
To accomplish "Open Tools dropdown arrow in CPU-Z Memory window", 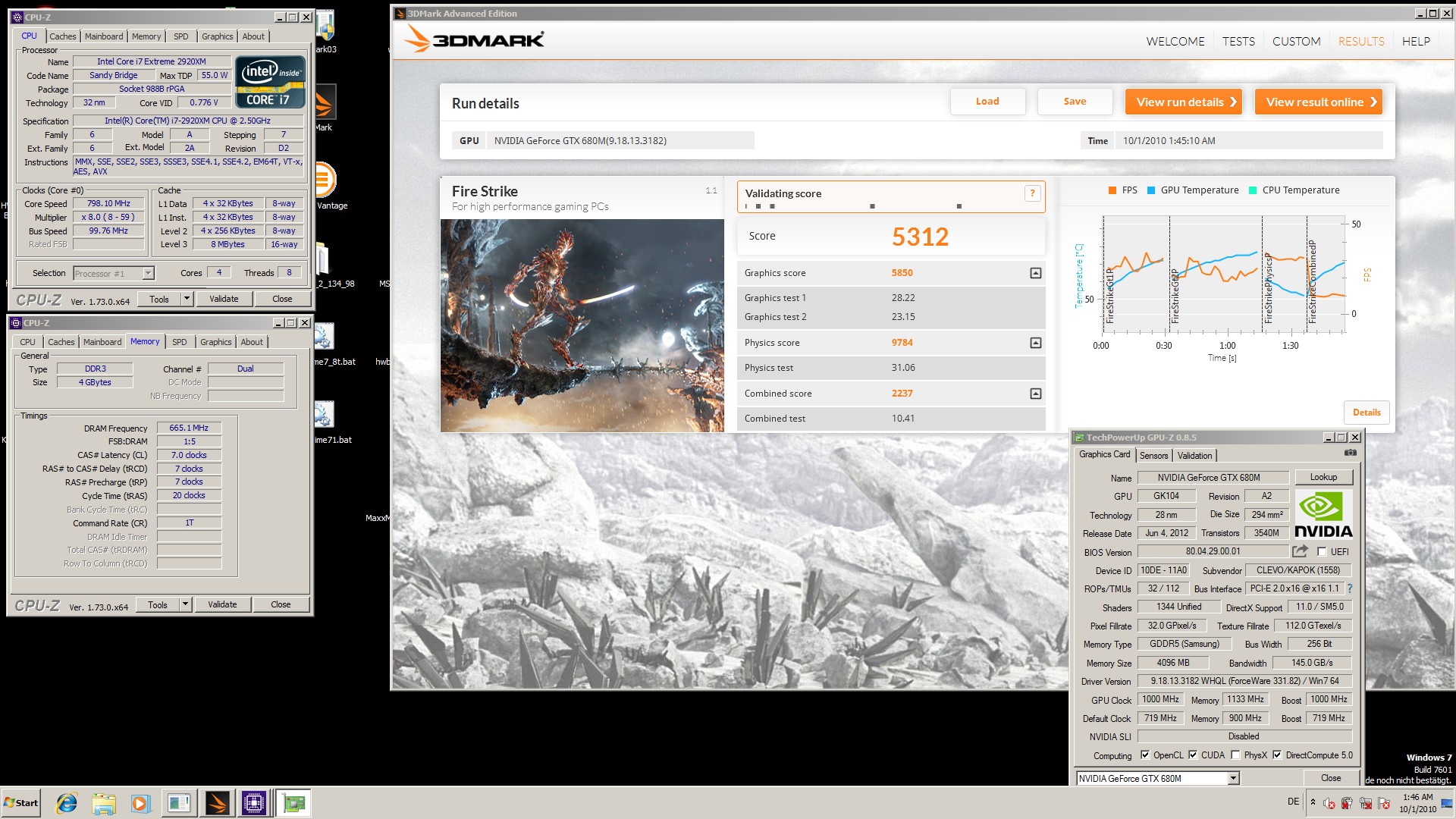I will (x=185, y=604).
